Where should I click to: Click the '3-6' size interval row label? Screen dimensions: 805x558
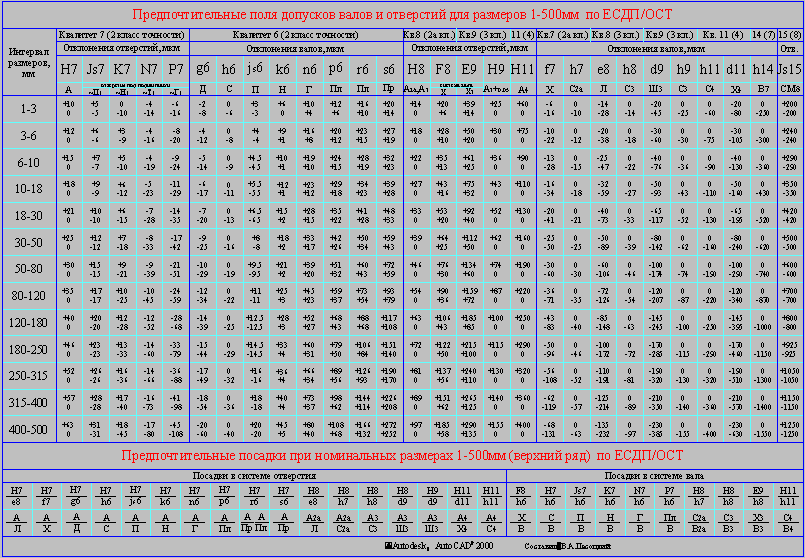[x=29, y=136]
